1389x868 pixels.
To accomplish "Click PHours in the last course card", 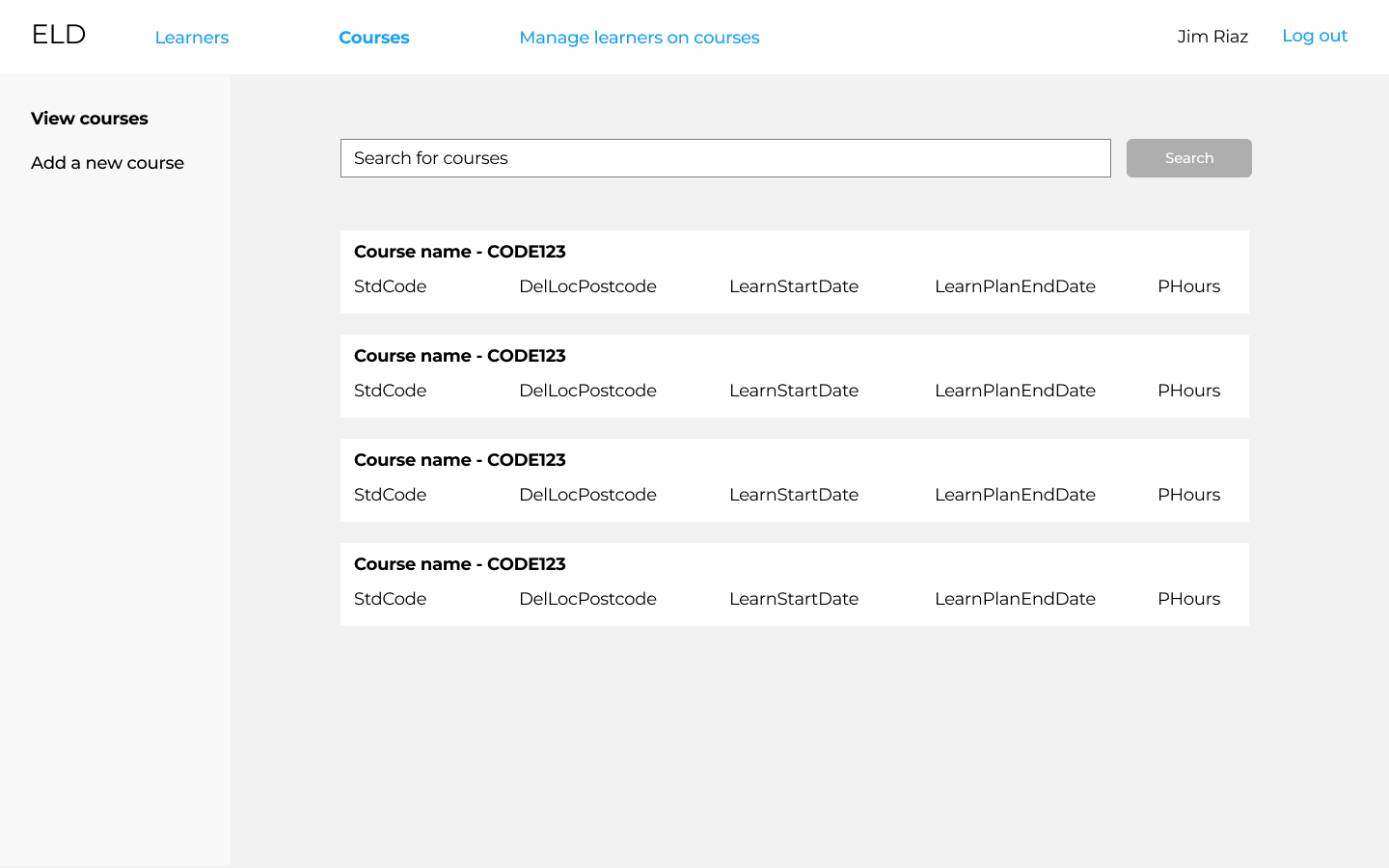I will click(1188, 599).
